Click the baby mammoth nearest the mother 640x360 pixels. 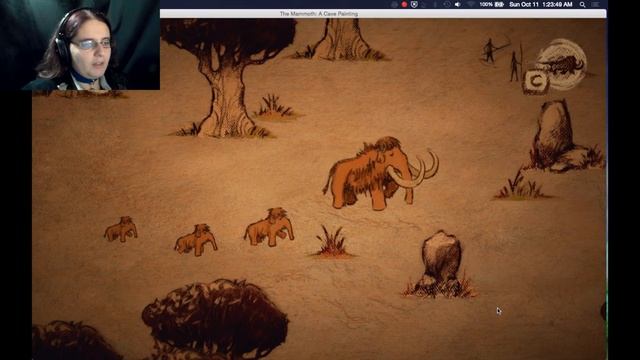269,227
